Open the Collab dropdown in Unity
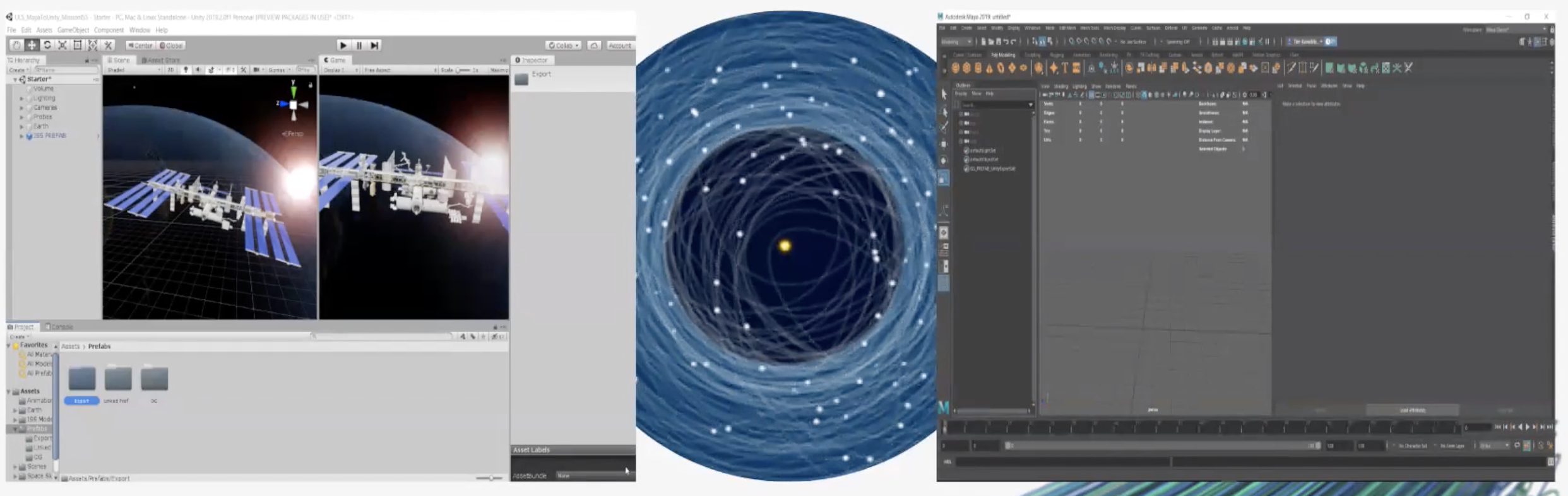This screenshot has height=496, width=1568. 563,45
